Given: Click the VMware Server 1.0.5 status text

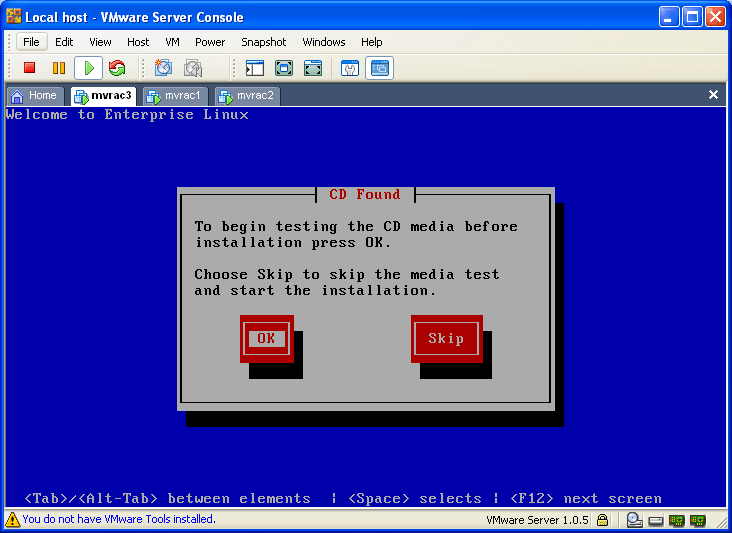Looking at the screenshot, I should [537, 520].
